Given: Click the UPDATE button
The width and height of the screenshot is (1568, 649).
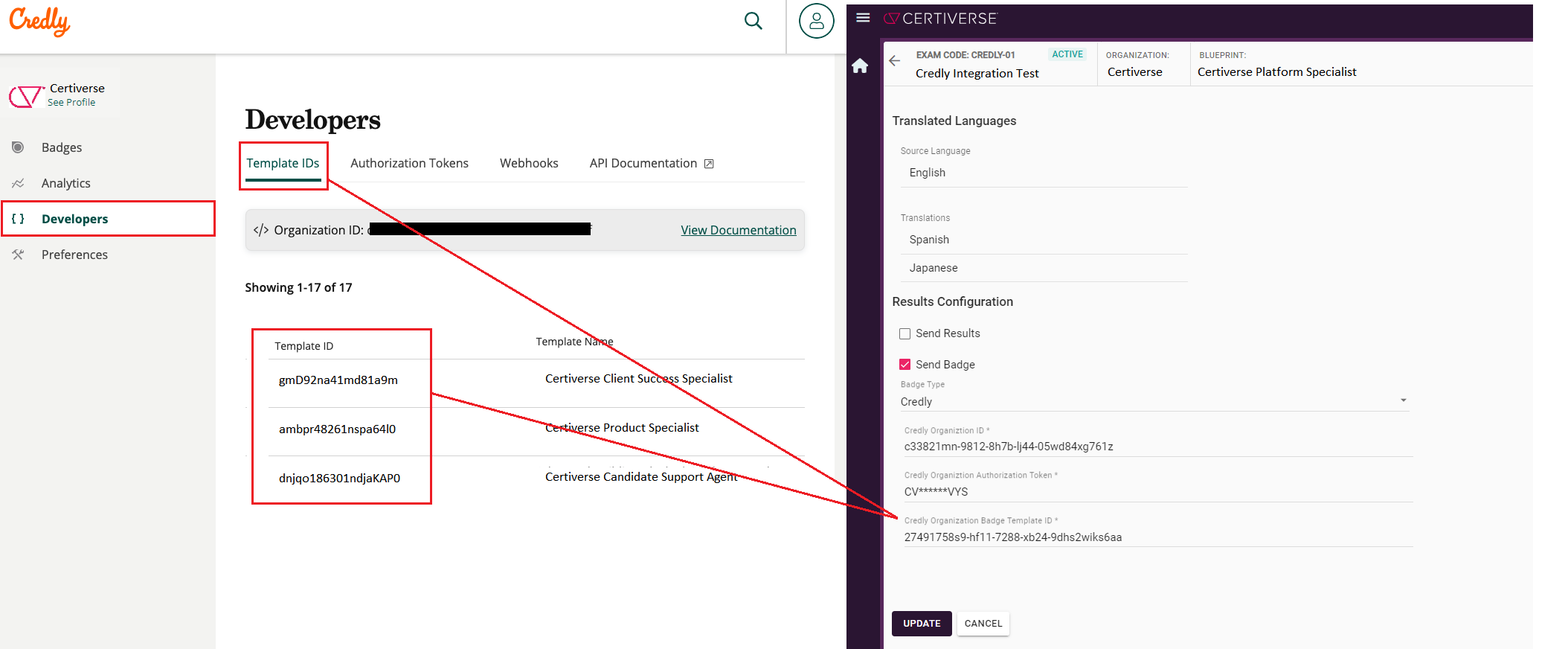Looking at the screenshot, I should [922, 624].
